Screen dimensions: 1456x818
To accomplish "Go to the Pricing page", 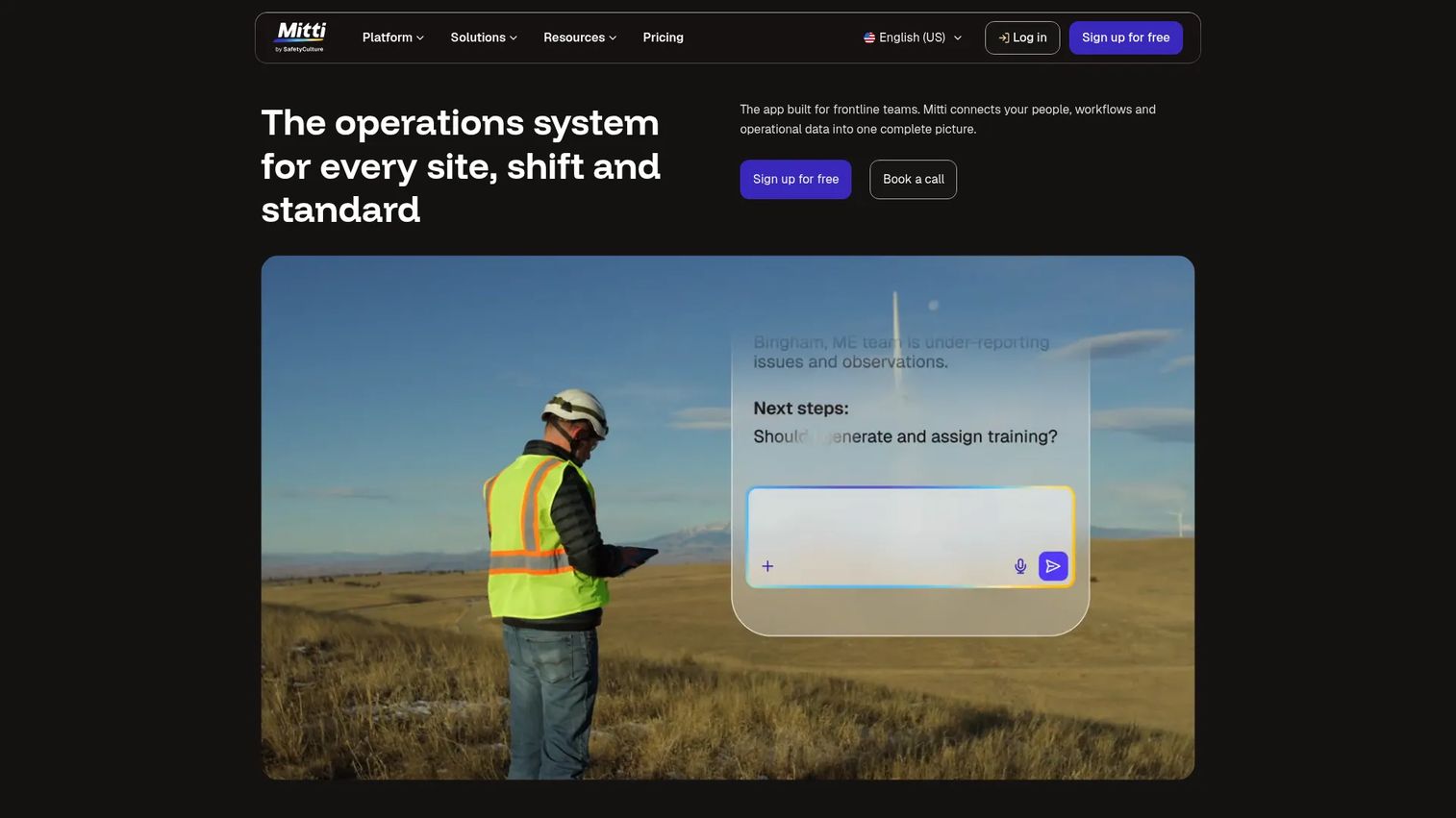I will (x=664, y=37).
